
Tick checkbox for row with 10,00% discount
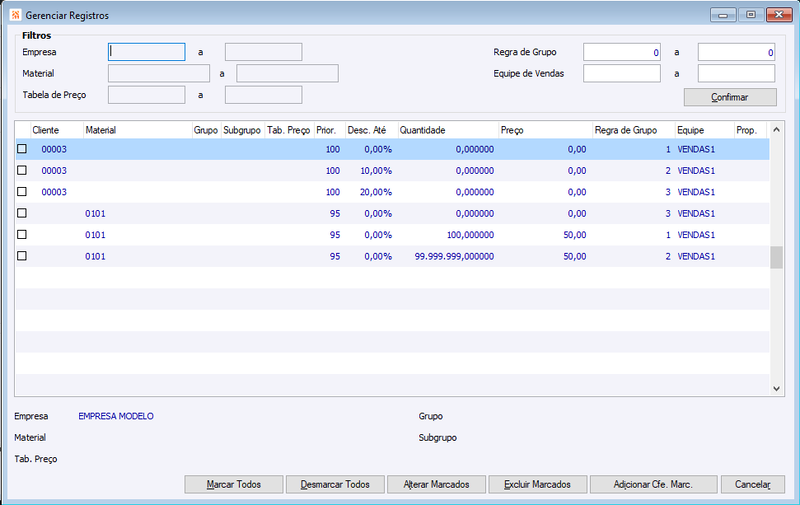tap(22, 170)
